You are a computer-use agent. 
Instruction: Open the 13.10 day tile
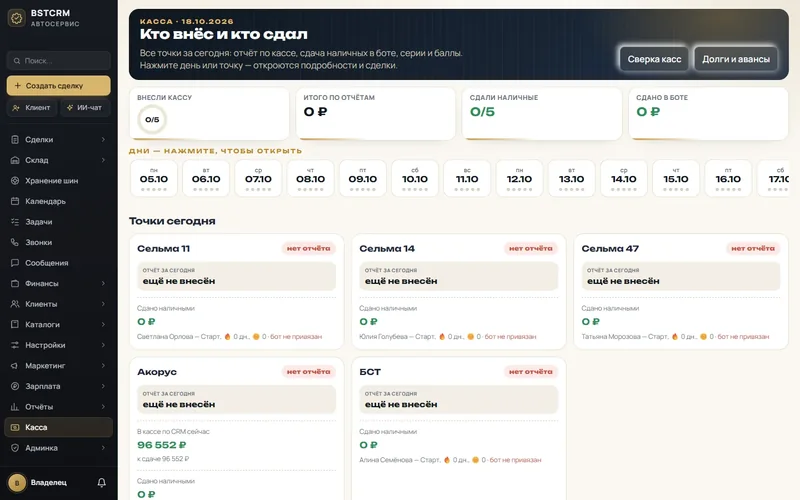[x=571, y=179]
